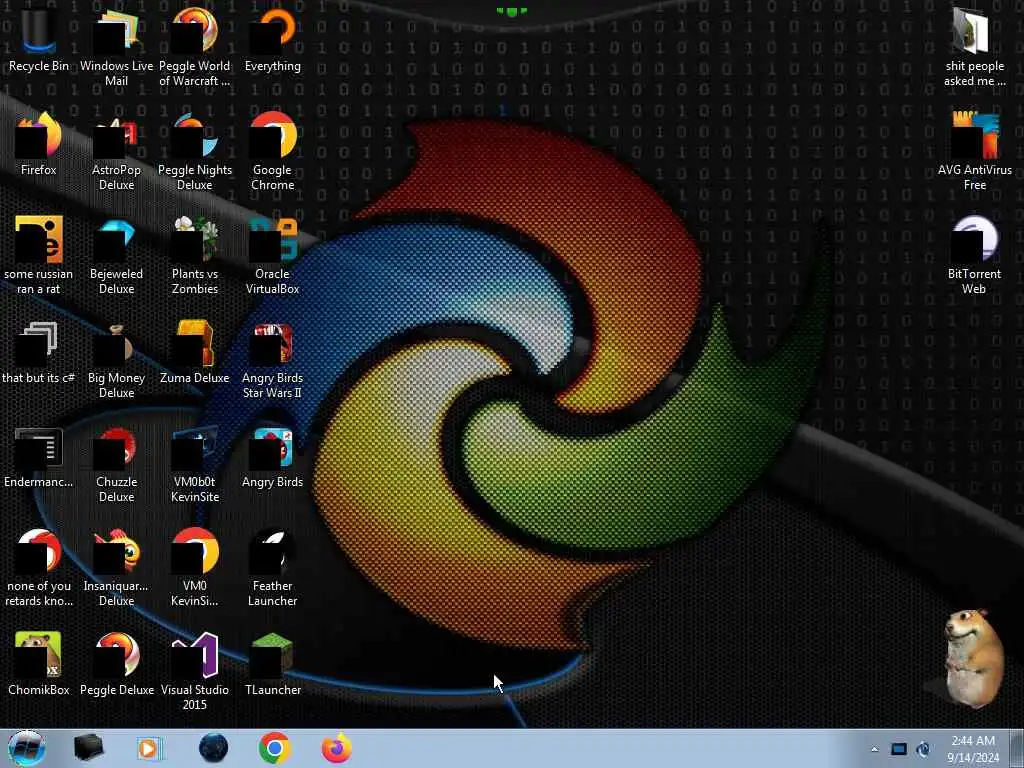1024x768 pixels.
Task: Open Chrome from the taskbar
Action: 274,748
